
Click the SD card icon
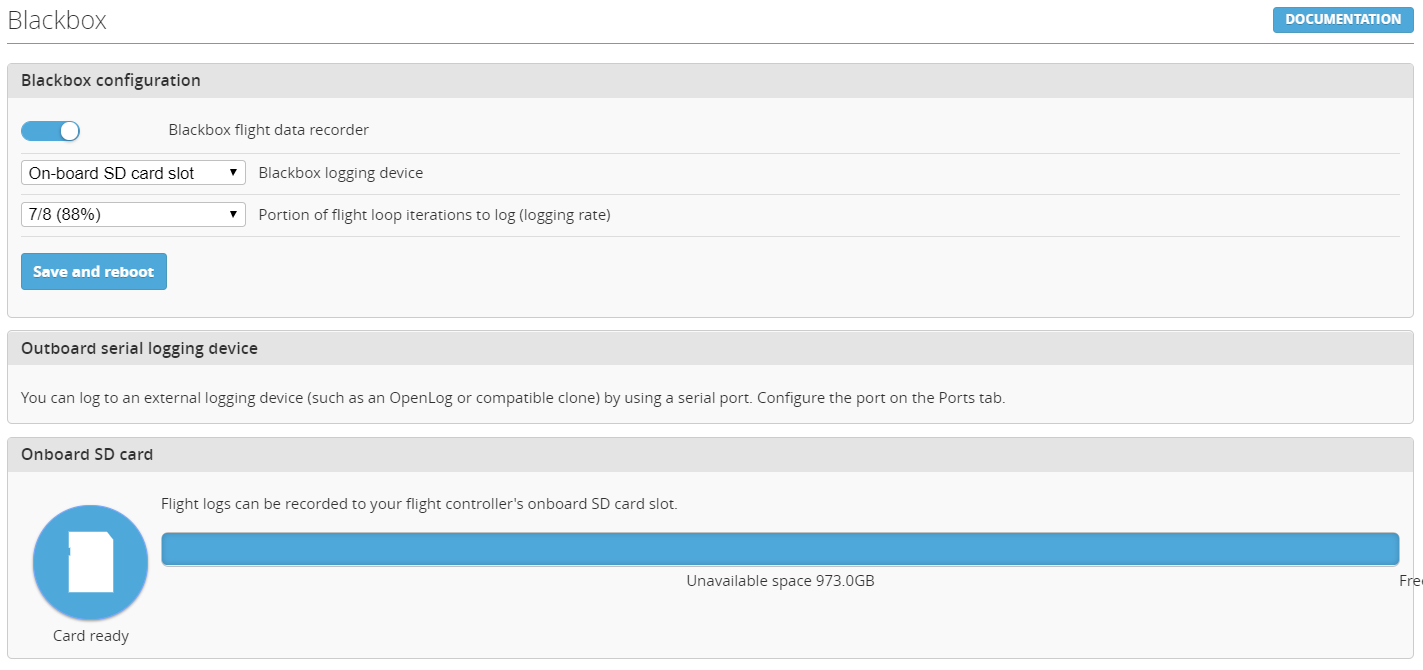pos(90,562)
